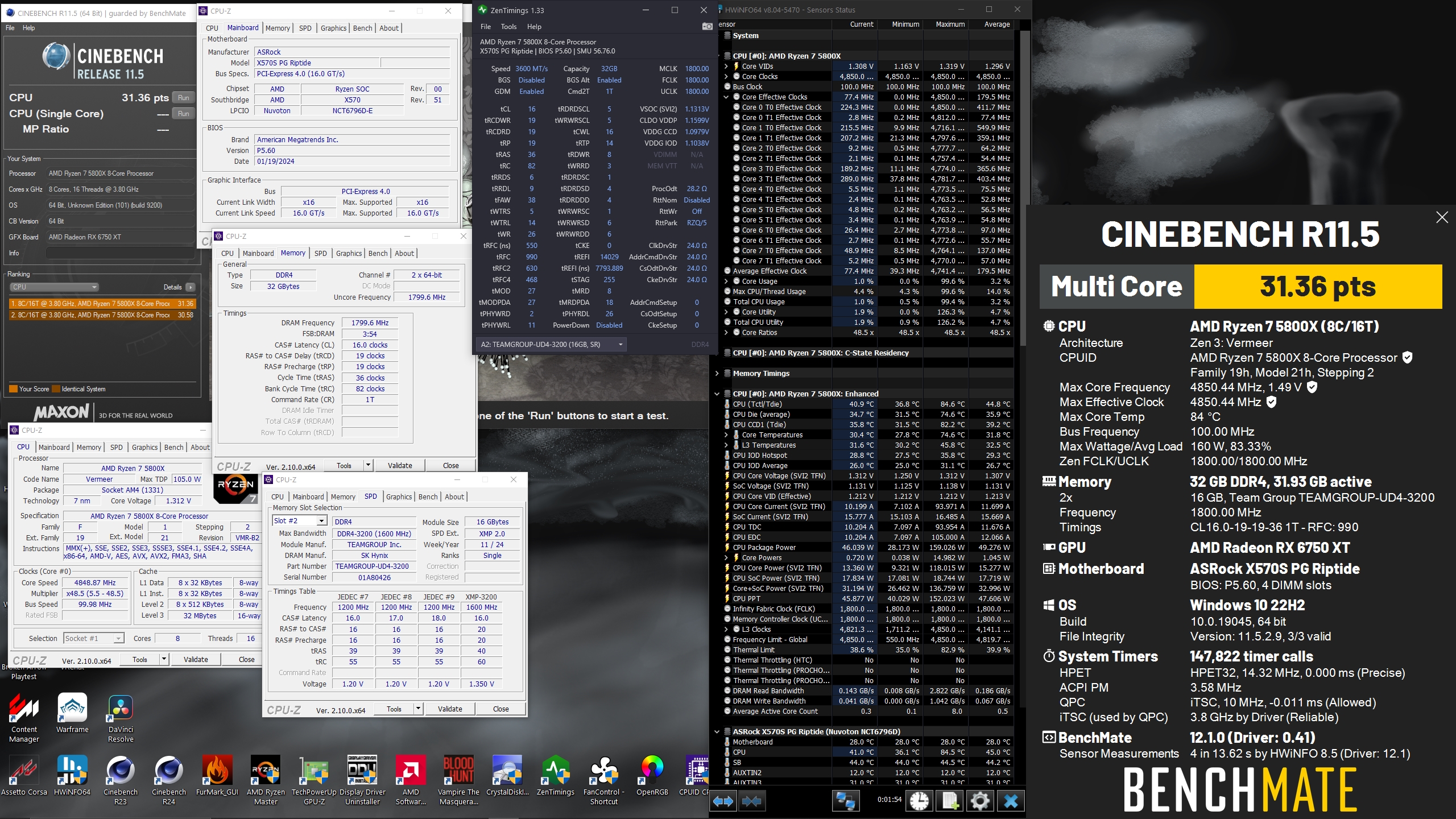Close BenchMate result panel X icon
The width and height of the screenshot is (1456, 819).
point(1442,217)
